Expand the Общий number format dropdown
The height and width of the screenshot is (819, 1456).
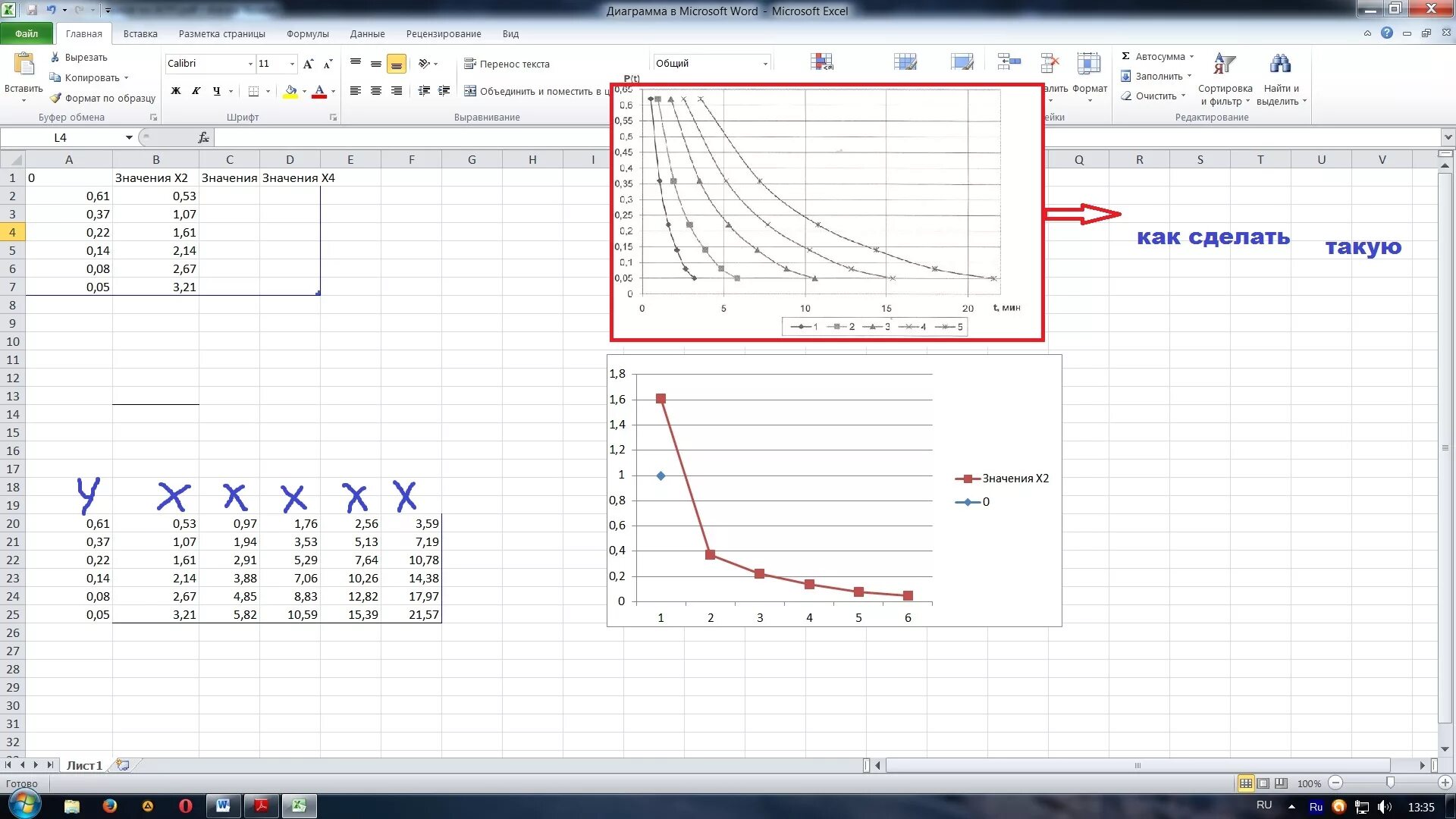coord(765,64)
